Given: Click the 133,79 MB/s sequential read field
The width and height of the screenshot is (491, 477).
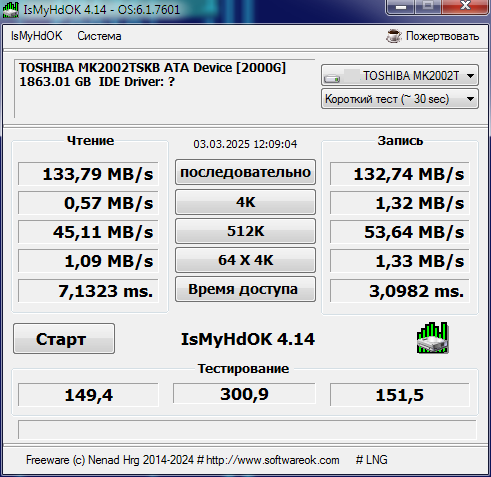Looking at the screenshot, I should 88,174.
